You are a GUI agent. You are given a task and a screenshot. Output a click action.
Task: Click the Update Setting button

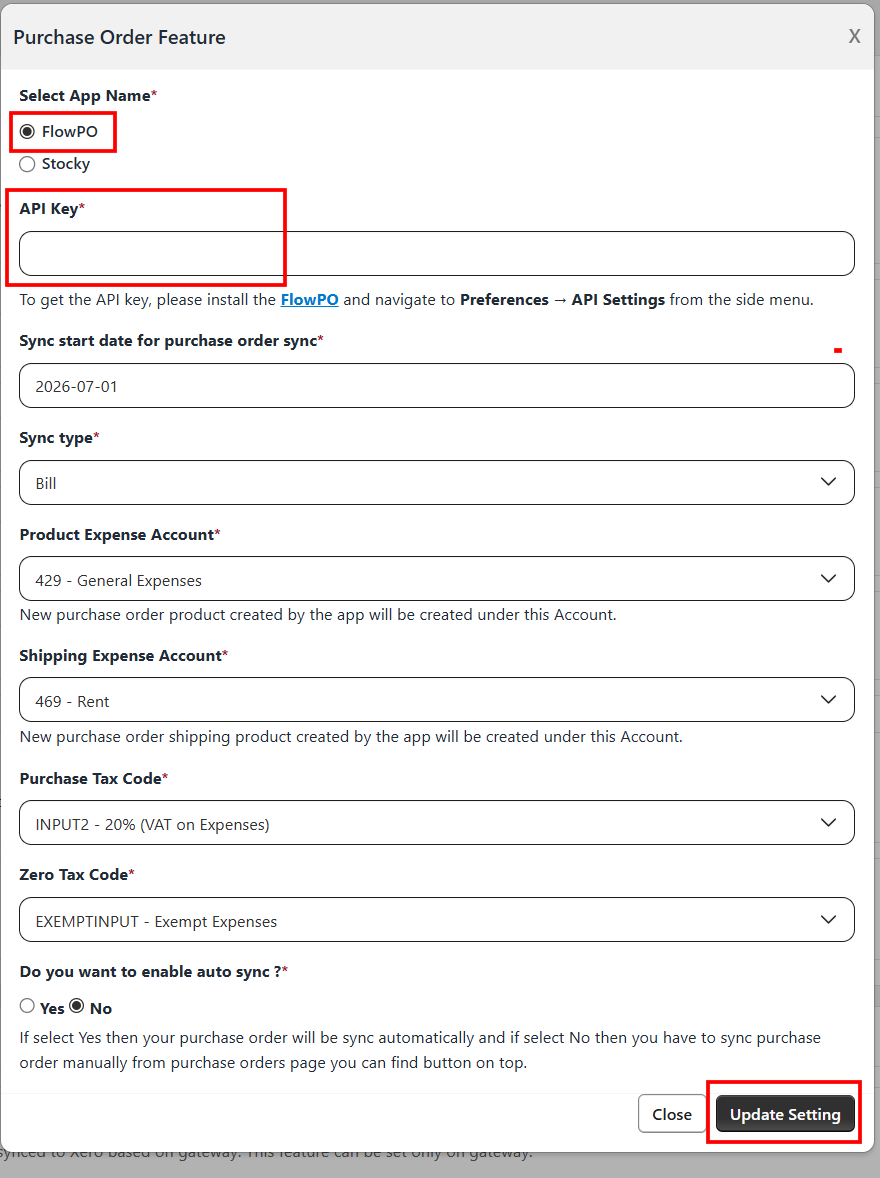785,1113
